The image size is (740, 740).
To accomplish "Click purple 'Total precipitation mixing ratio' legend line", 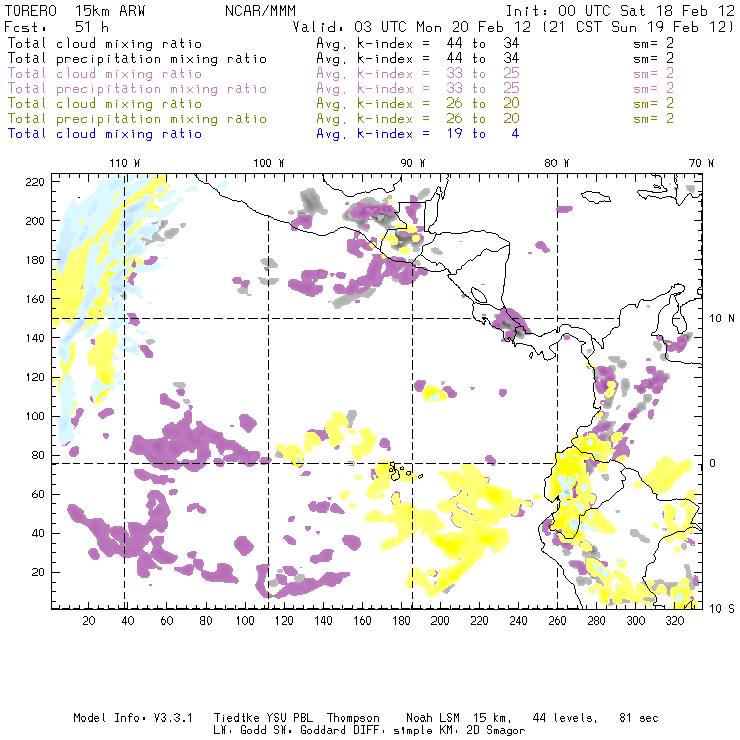I will pos(137,89).
